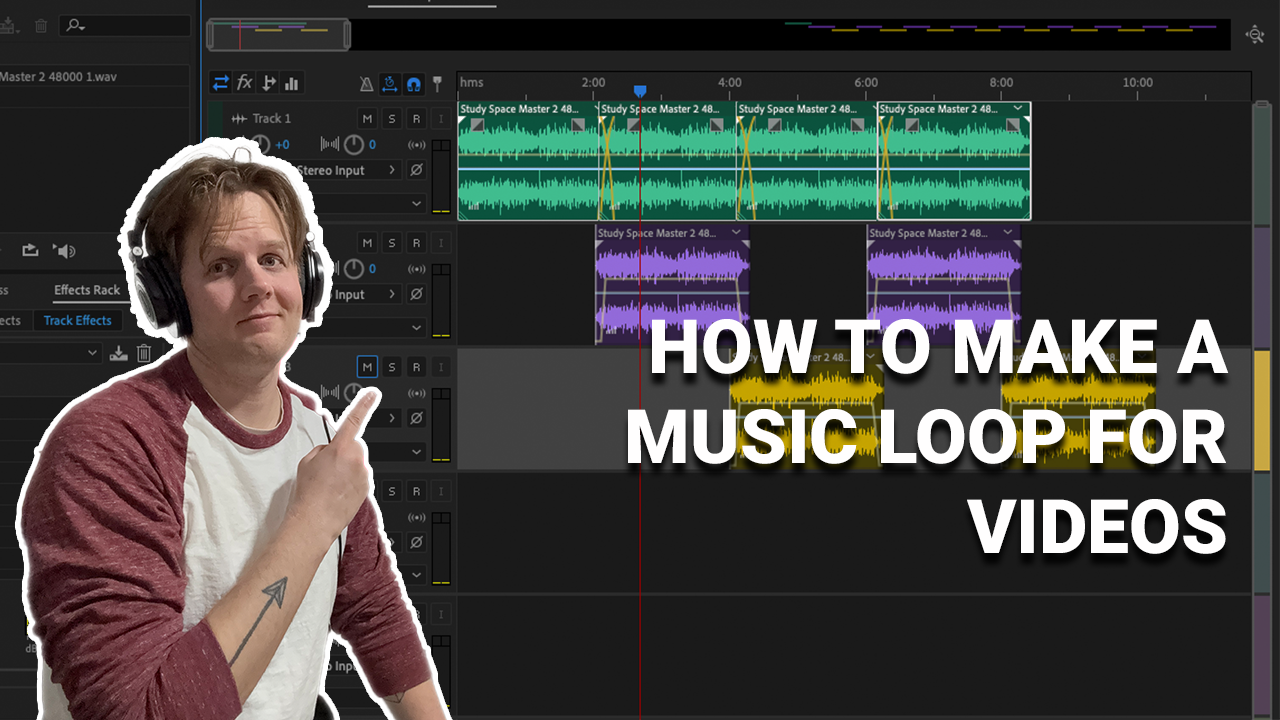
Task: Click the zoom navigator overview bar
Action: click(718, 34)
